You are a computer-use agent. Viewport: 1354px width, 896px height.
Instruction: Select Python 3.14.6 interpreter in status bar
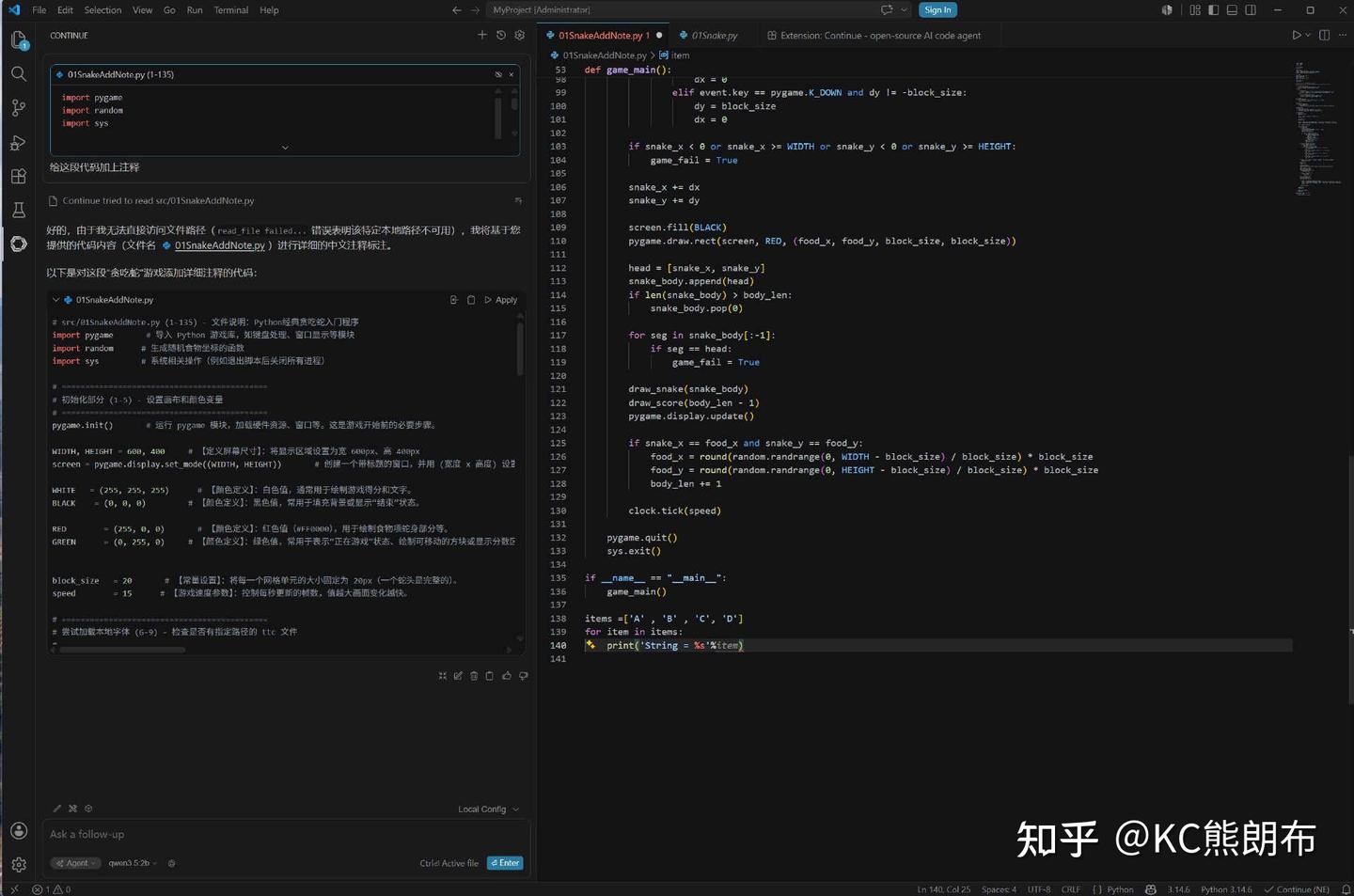point(1226,889)
